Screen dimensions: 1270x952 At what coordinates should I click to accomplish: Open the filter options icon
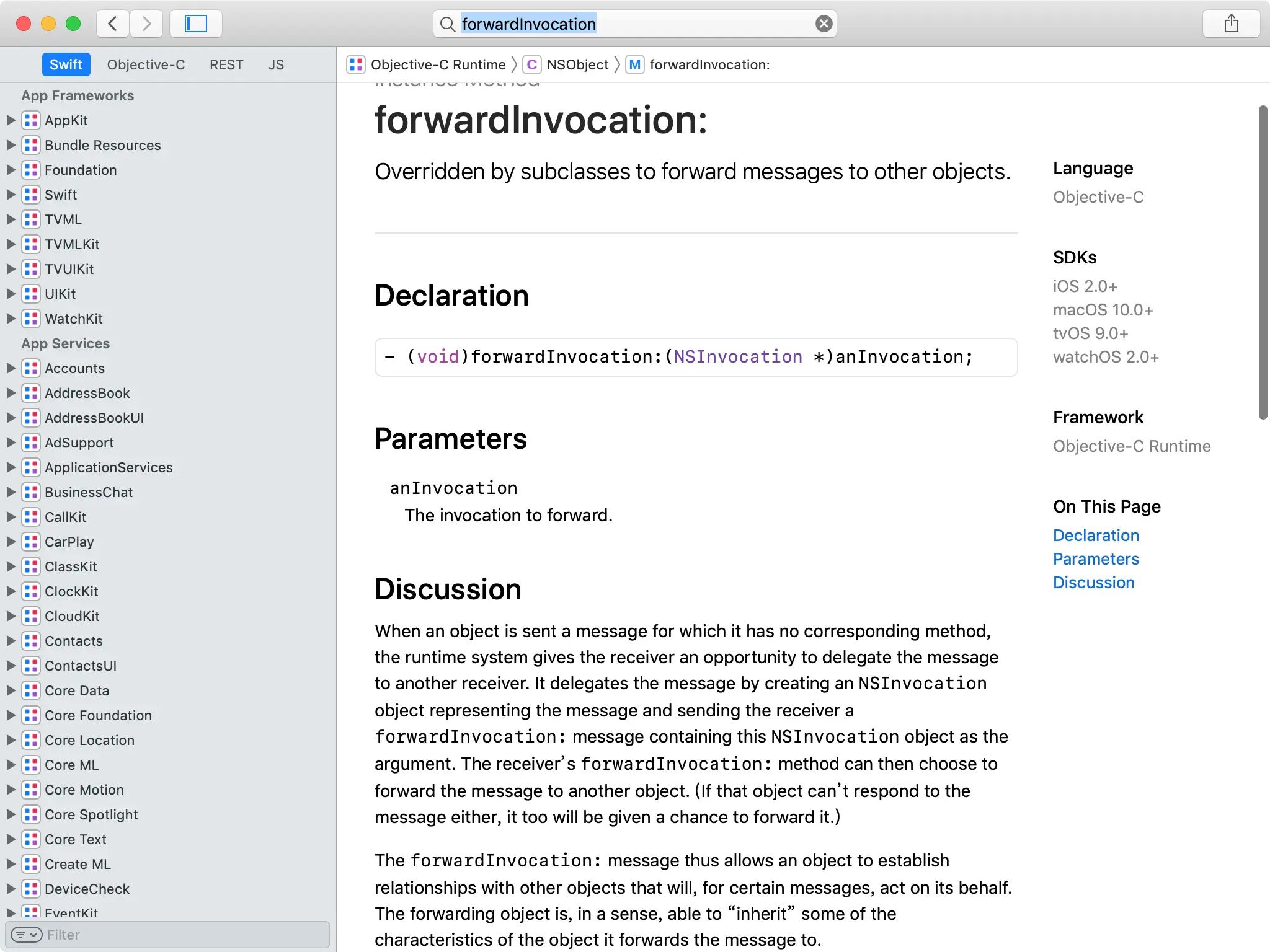click(26, 935)
